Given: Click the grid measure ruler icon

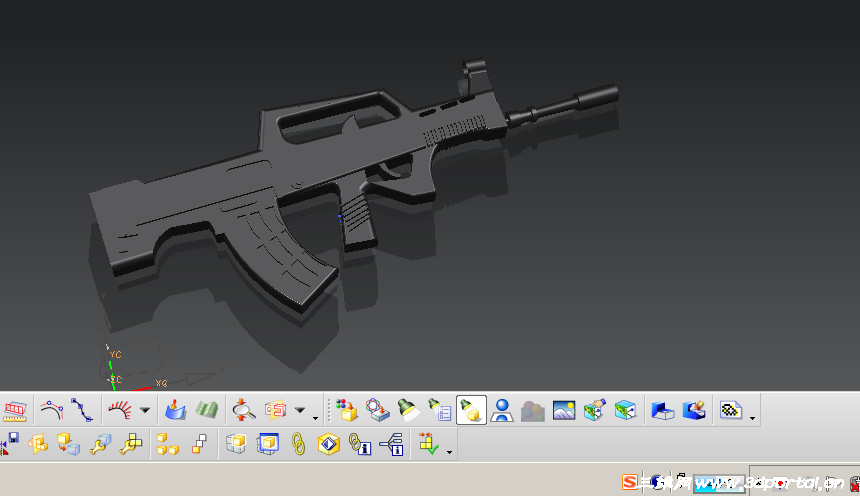Looking at the screenshot, I should [15, 410].
